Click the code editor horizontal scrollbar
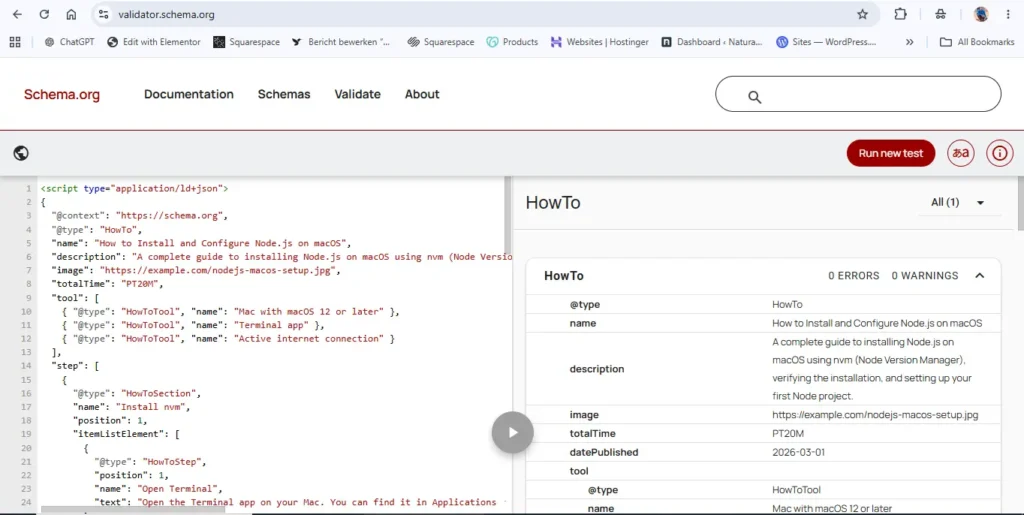 click(133, 509)
